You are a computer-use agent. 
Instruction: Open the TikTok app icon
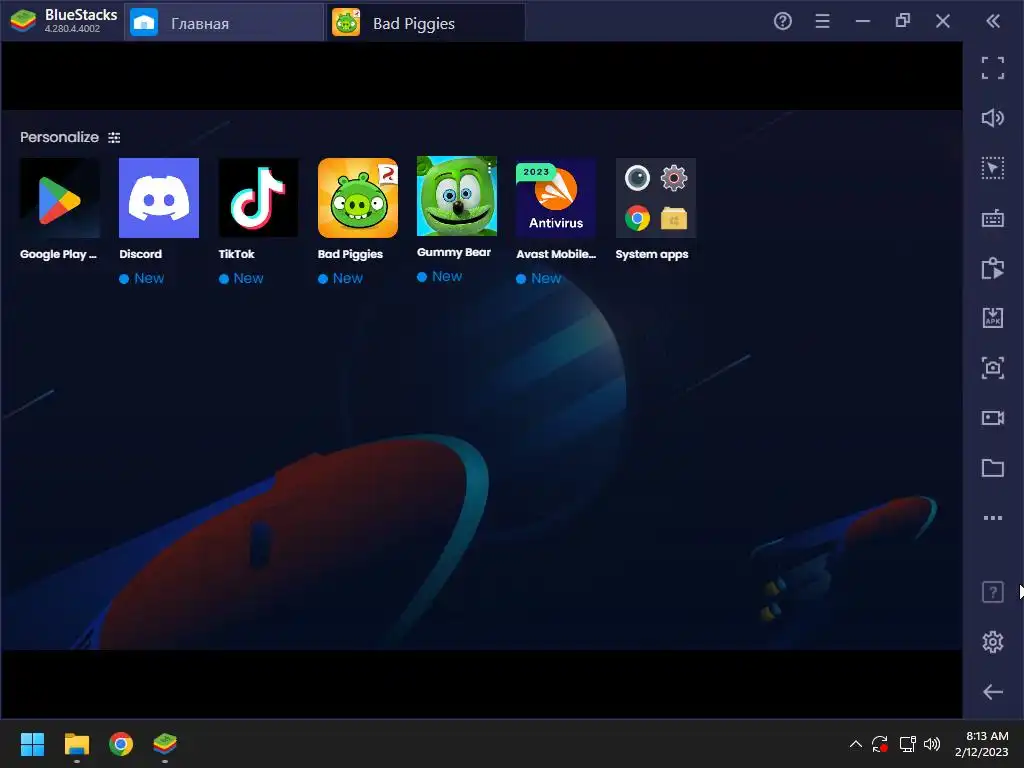click(x=258, y=197)
